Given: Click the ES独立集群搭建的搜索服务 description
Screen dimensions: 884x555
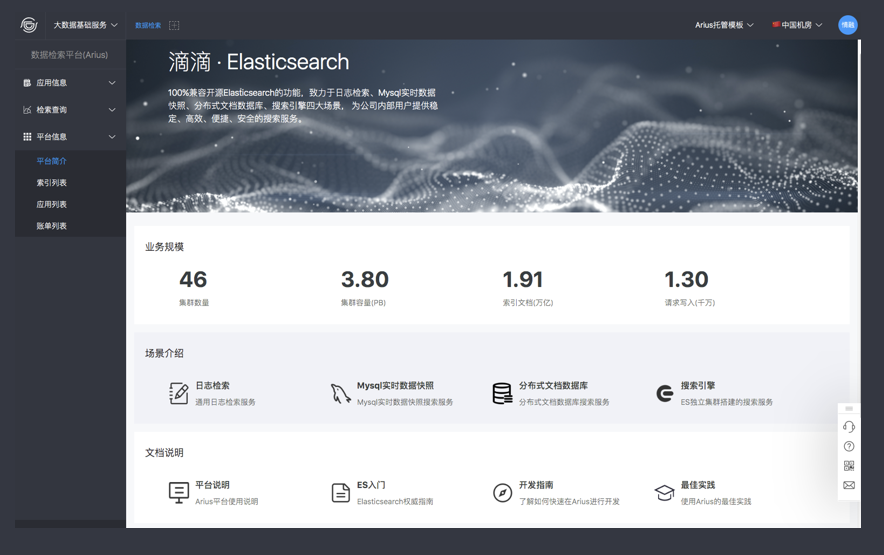Looking at the screenshot, I should click(727, 402).
